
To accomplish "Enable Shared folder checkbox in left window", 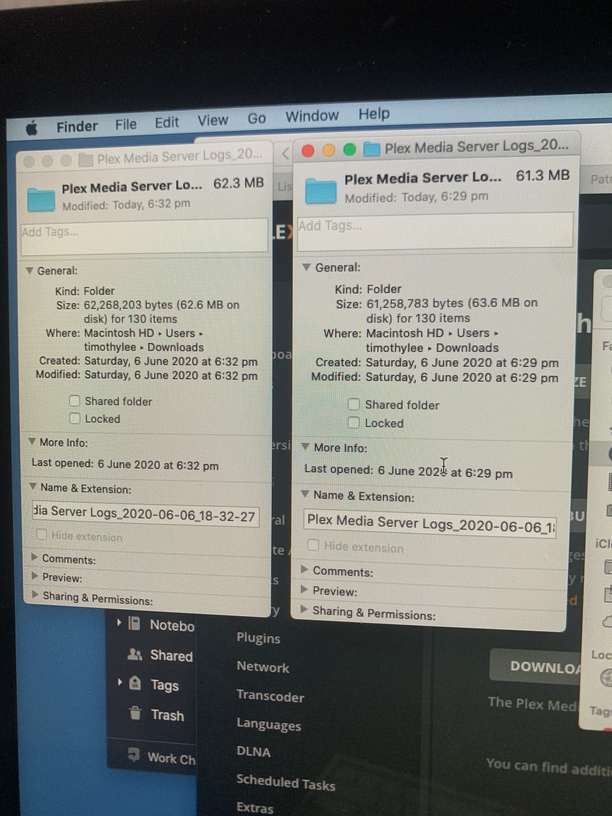I will [75, 401].
